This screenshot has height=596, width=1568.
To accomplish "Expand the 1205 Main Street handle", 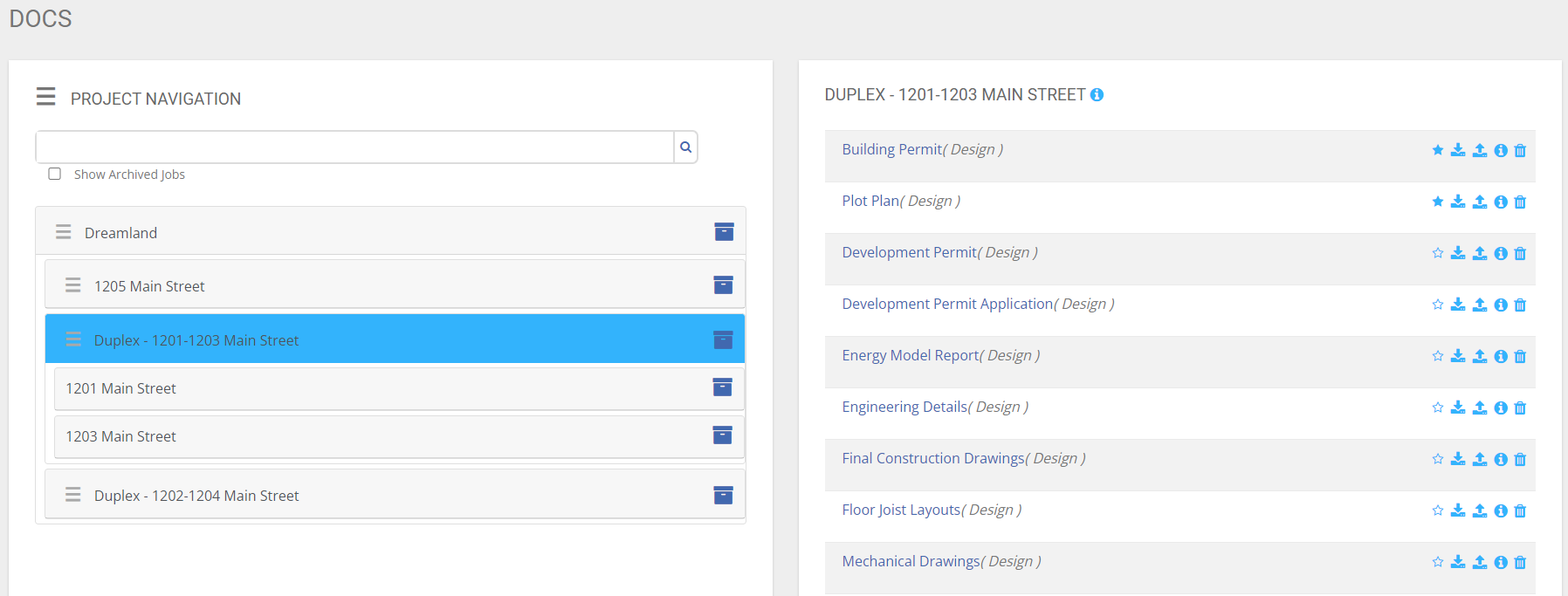I will tap(73, 285).
